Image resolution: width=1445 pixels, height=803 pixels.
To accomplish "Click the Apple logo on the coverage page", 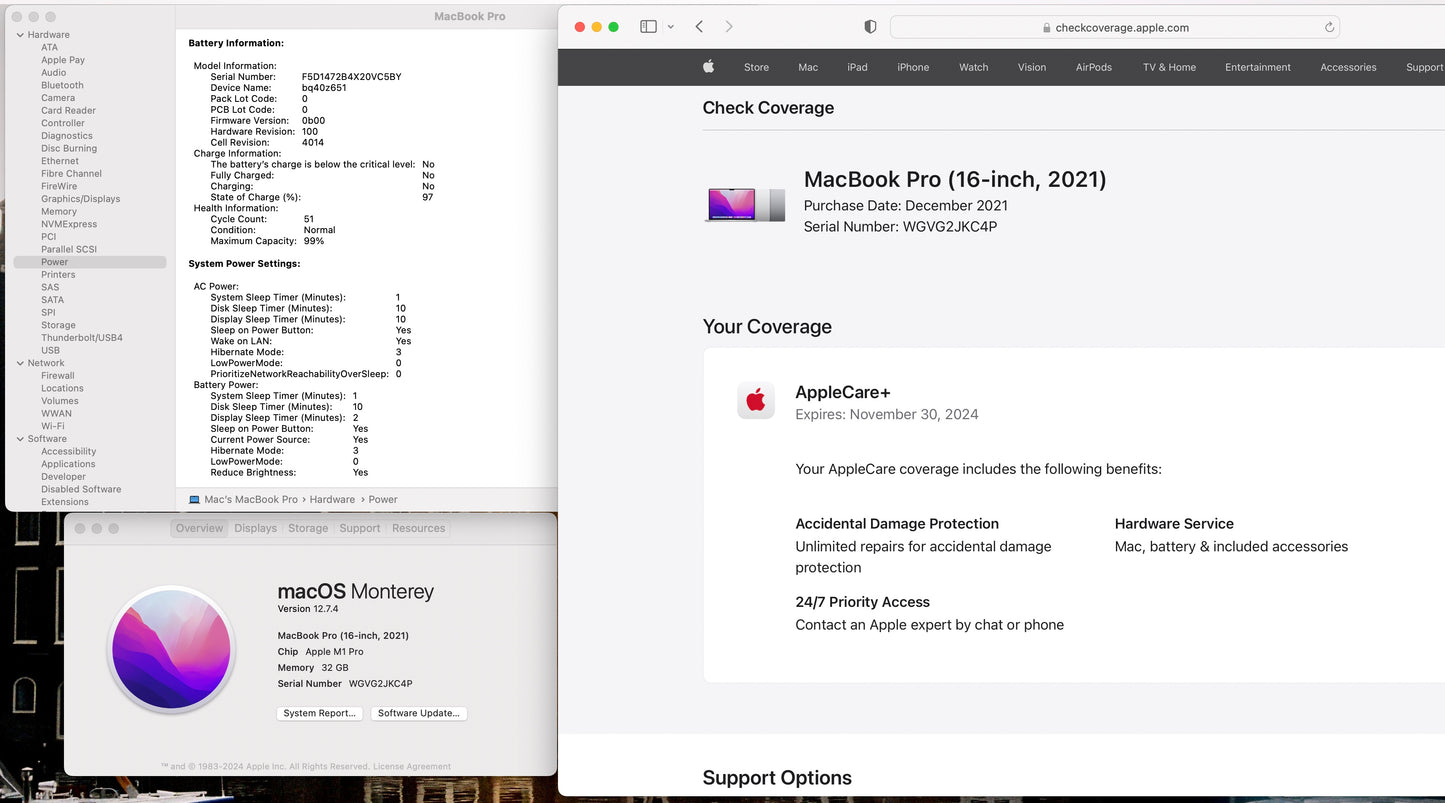I will point(708,67).
